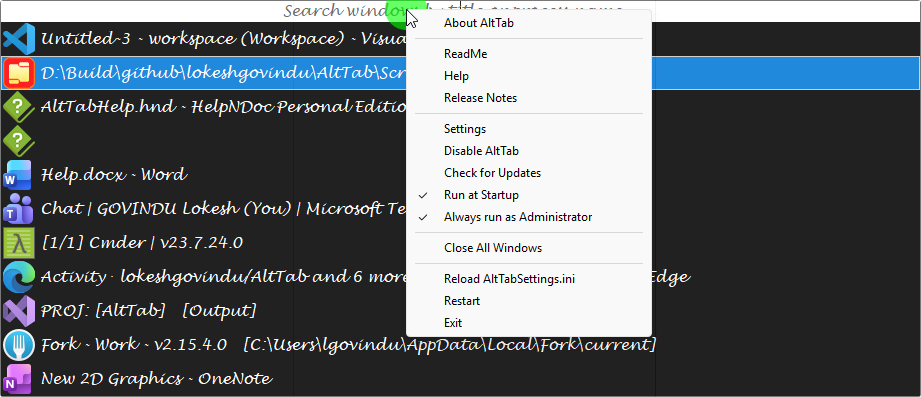
Task: Open Release Notes from the menu
Action: (x=529, y=98)
